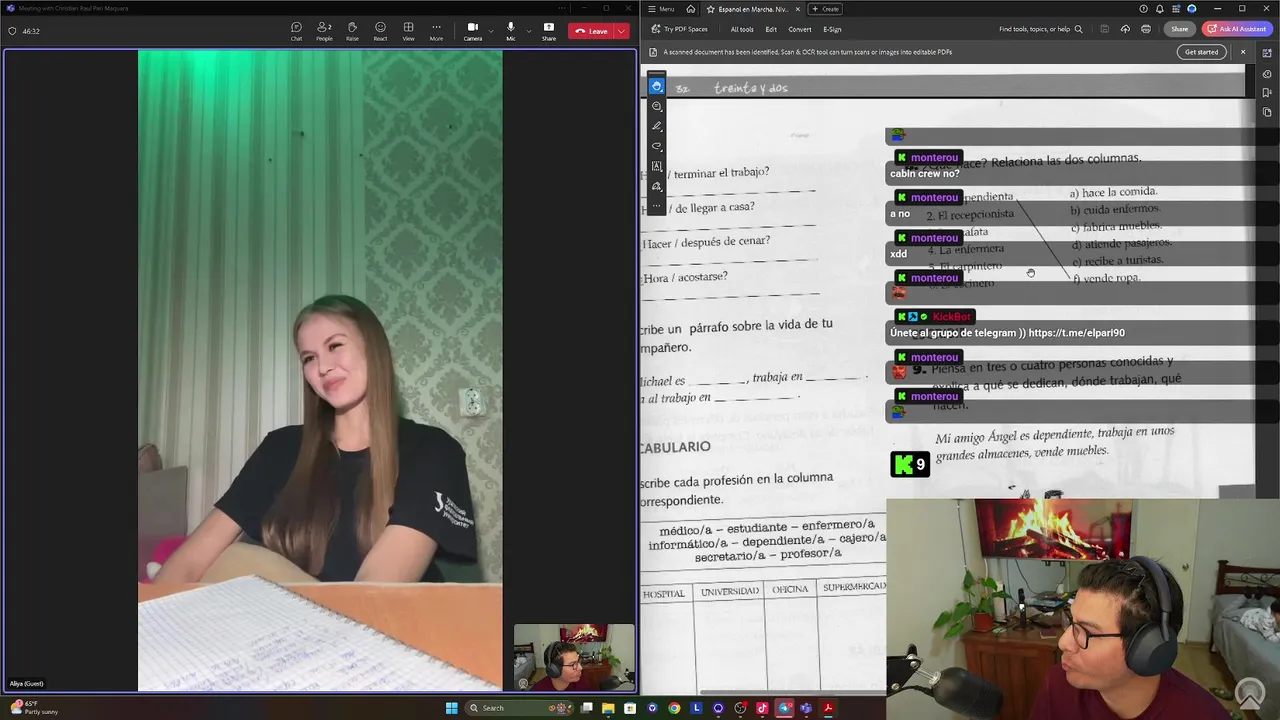Open the Edit menu in Acrobat

(771, 29)
